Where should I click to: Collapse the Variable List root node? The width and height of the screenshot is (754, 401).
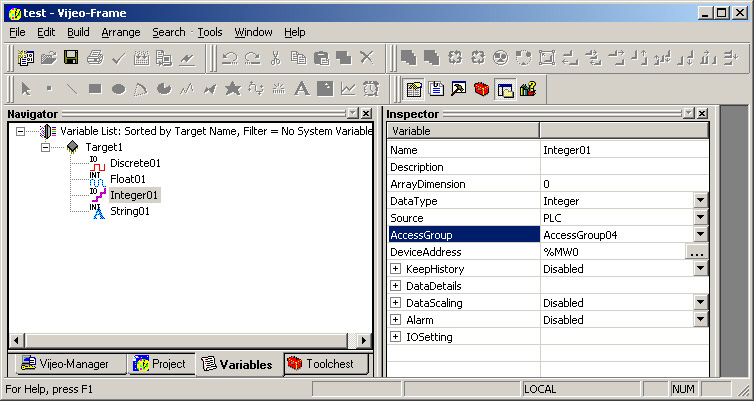point(20,131)
